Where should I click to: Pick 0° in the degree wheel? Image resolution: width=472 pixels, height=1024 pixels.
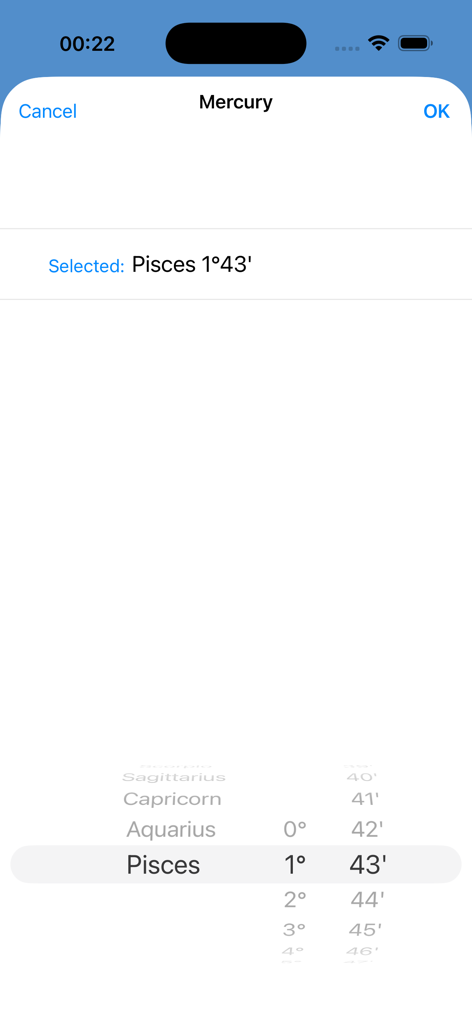click(x=295, y=829)
